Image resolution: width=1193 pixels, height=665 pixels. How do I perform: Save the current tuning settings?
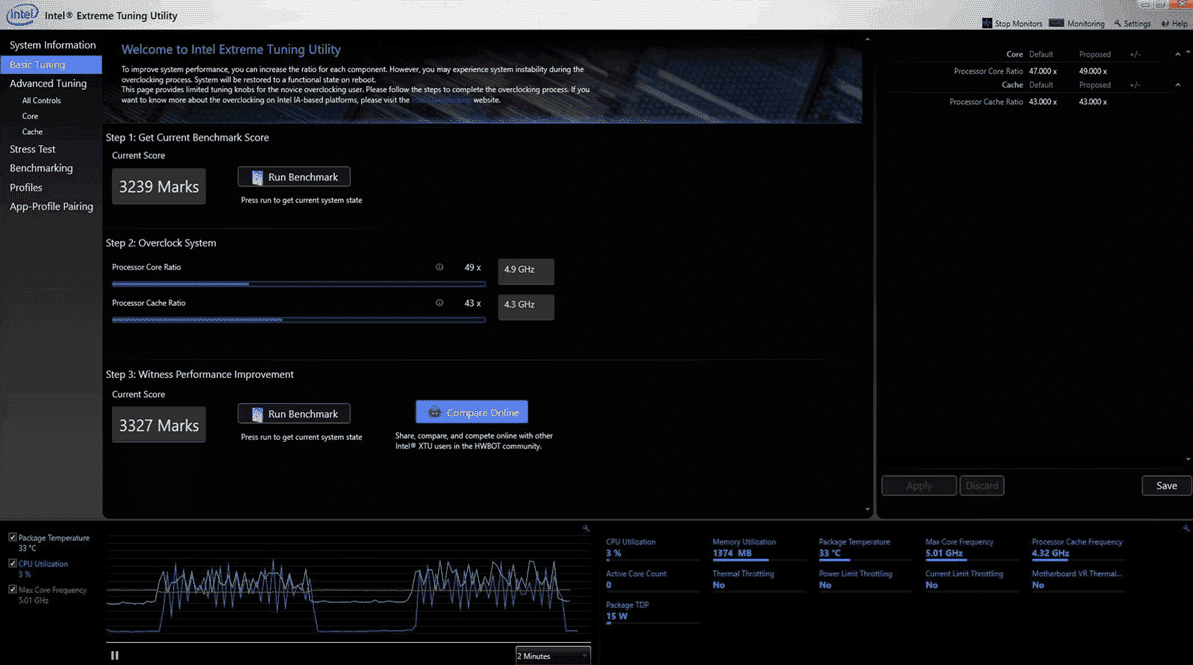1166,485
